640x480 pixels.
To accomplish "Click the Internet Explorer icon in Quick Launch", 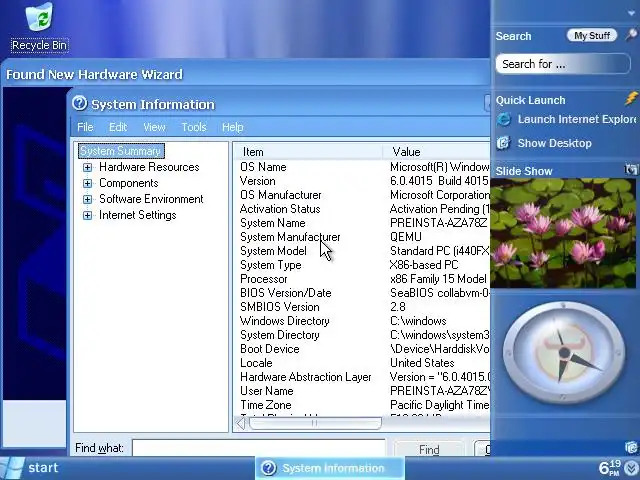I will click(504, 119).
